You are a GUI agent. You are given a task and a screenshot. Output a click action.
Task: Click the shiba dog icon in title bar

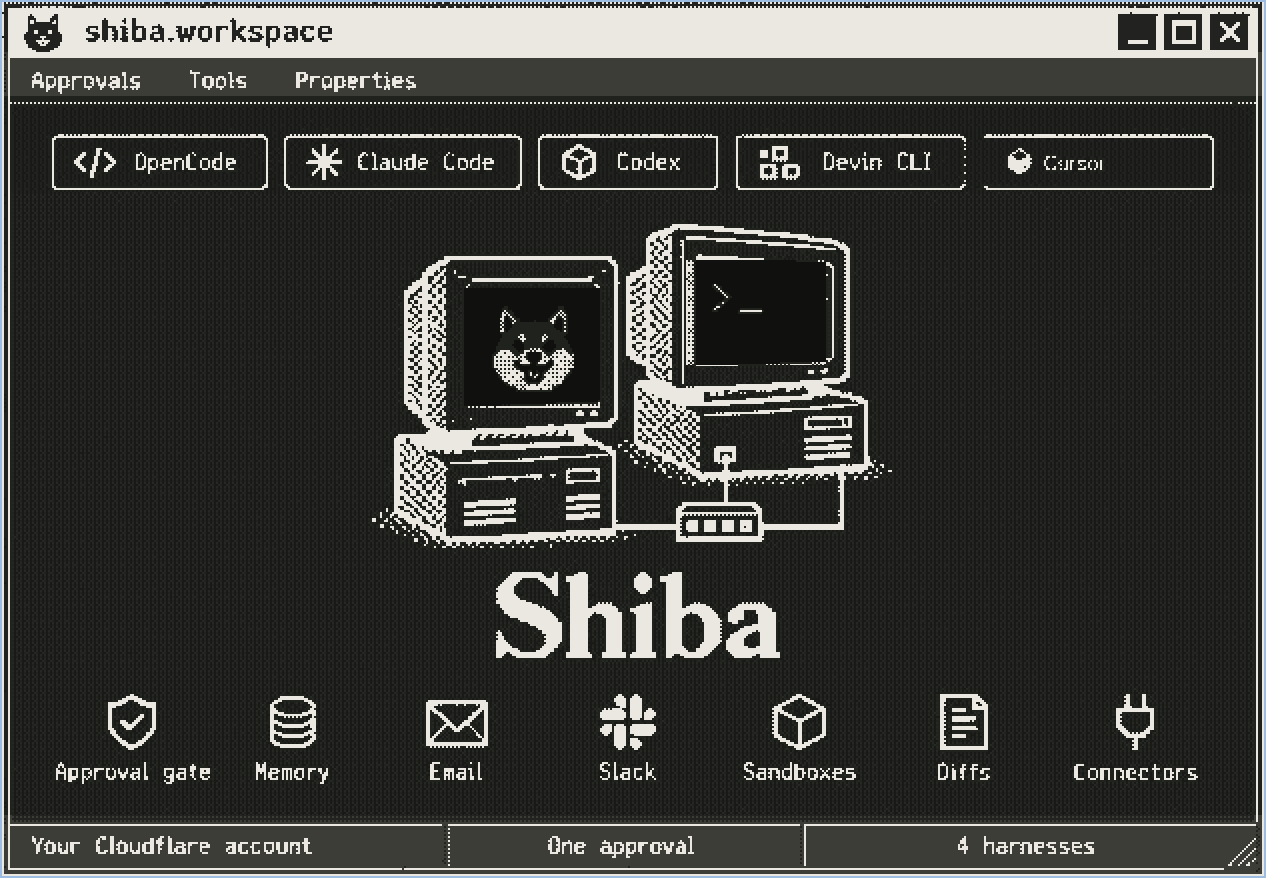(x=43, y=33)
